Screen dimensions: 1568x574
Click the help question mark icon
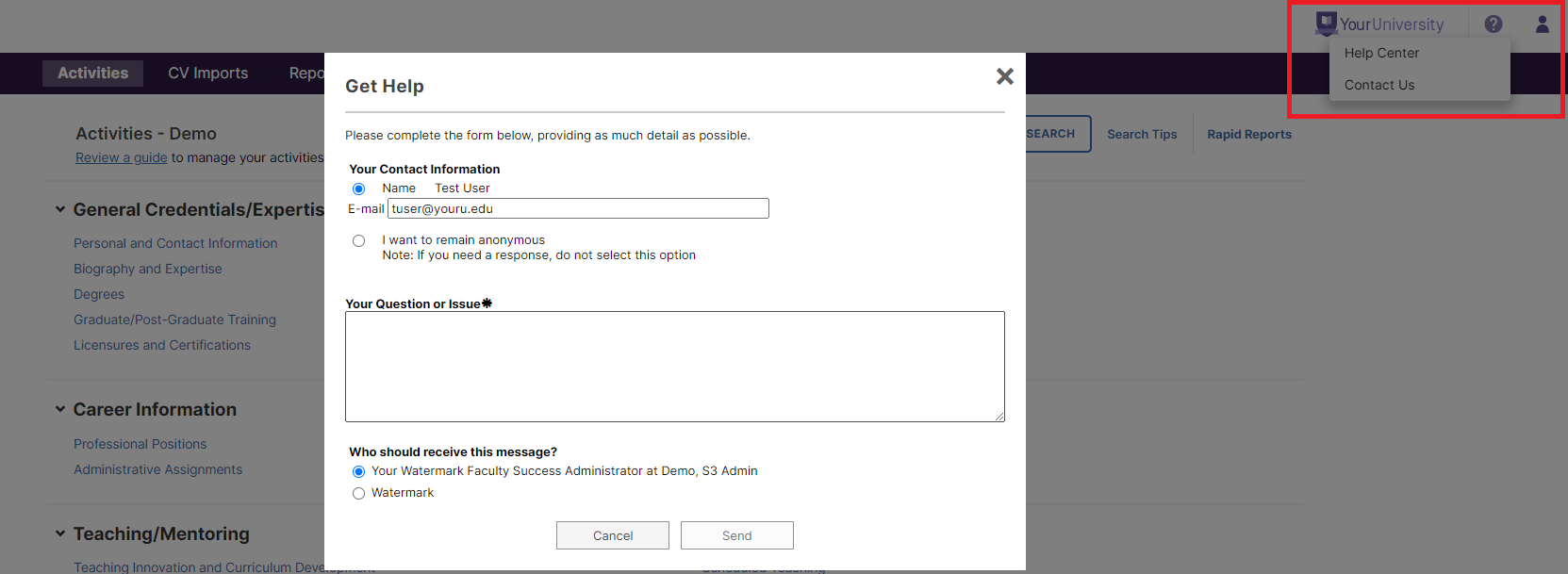[1493, 25]
